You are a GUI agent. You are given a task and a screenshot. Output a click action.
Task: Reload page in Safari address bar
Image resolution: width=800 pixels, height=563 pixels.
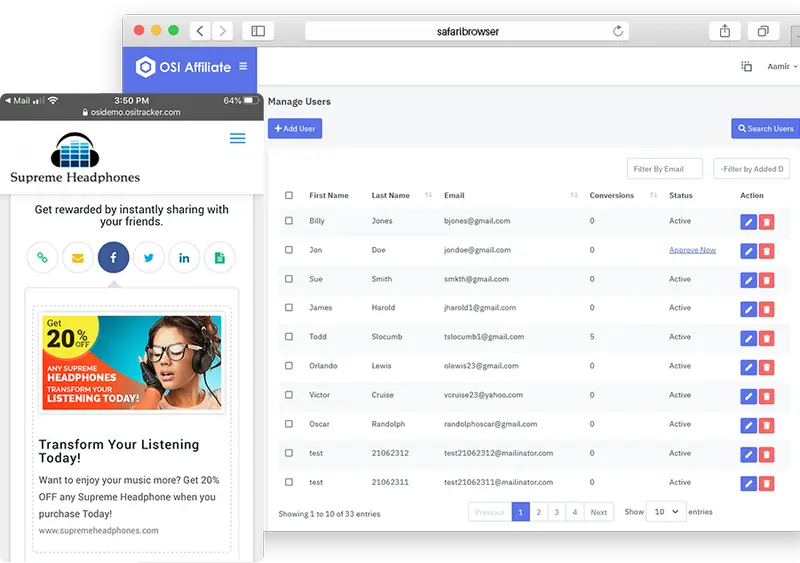[619, 31]
